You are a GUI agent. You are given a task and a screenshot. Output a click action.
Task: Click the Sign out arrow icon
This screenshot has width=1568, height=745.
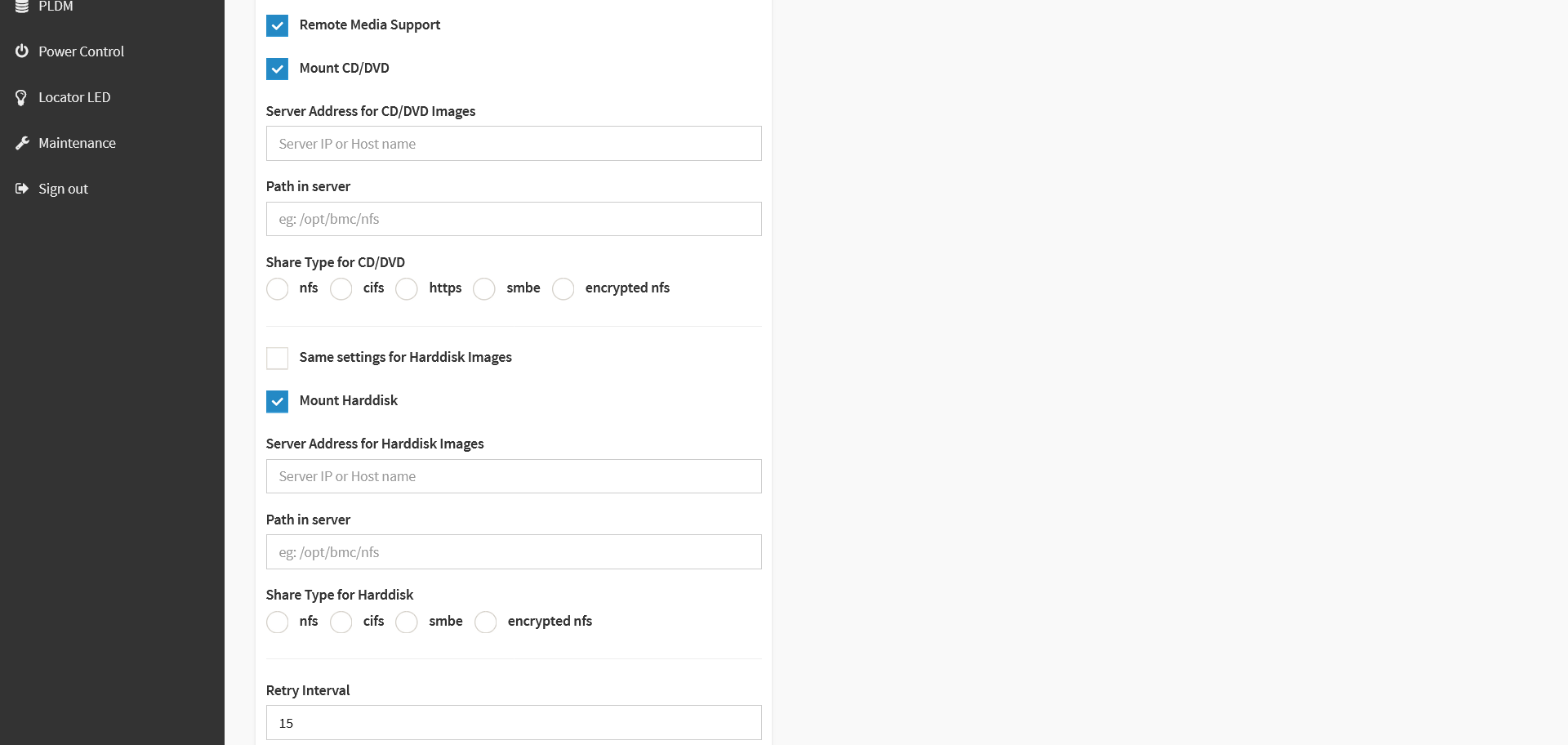click(x=22, y=189)
